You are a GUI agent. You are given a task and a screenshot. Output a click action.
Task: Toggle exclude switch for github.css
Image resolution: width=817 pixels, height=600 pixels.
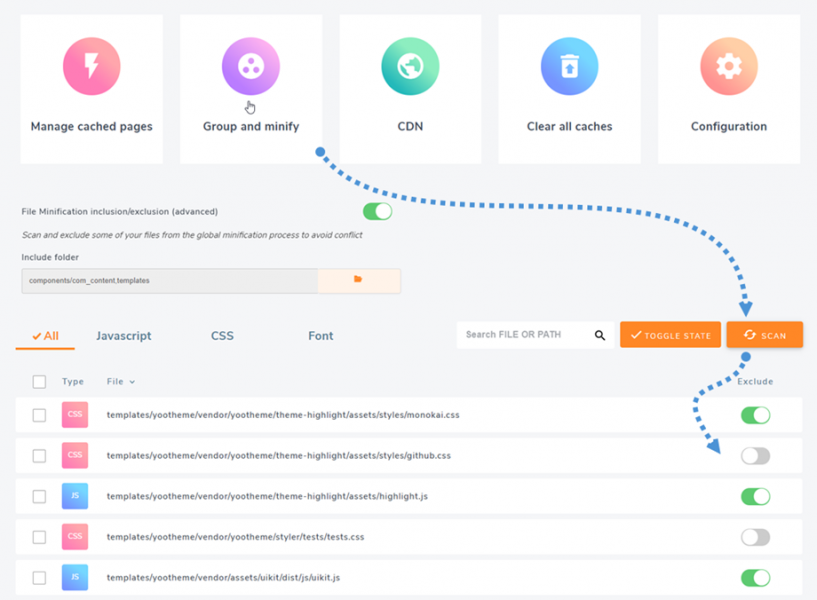click(755, 456)
